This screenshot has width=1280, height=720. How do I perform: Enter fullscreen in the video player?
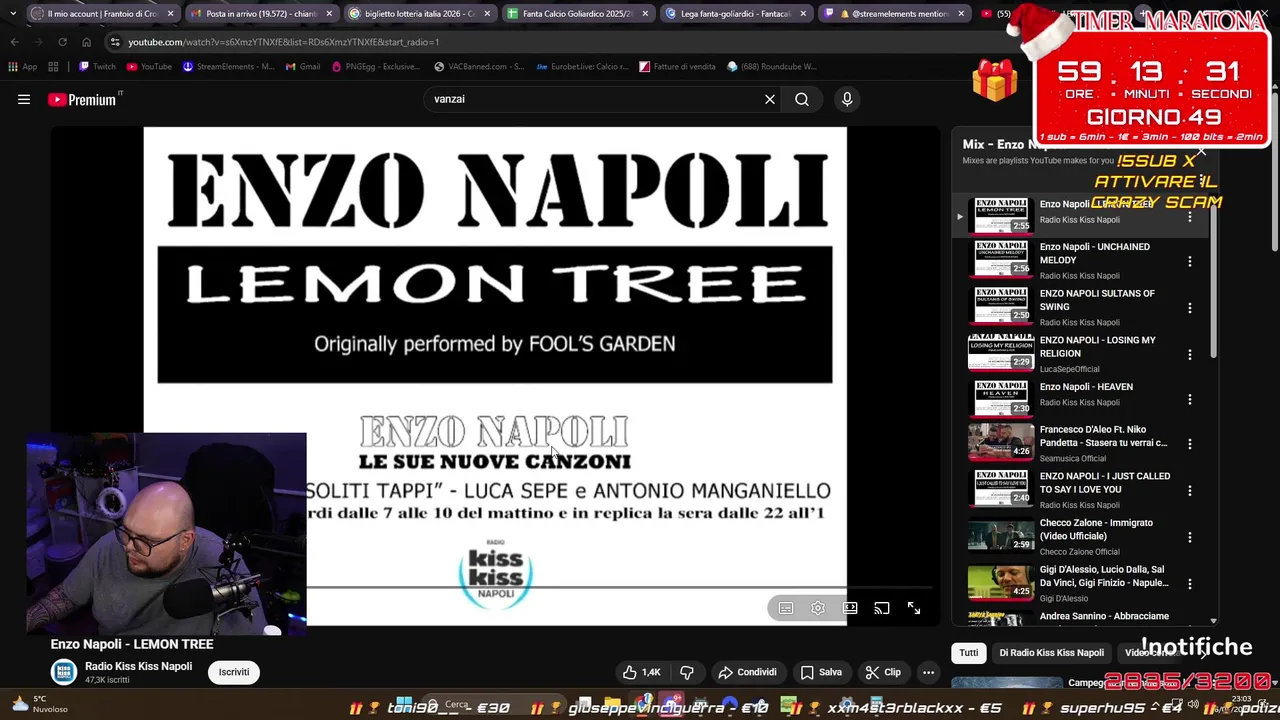914,608
